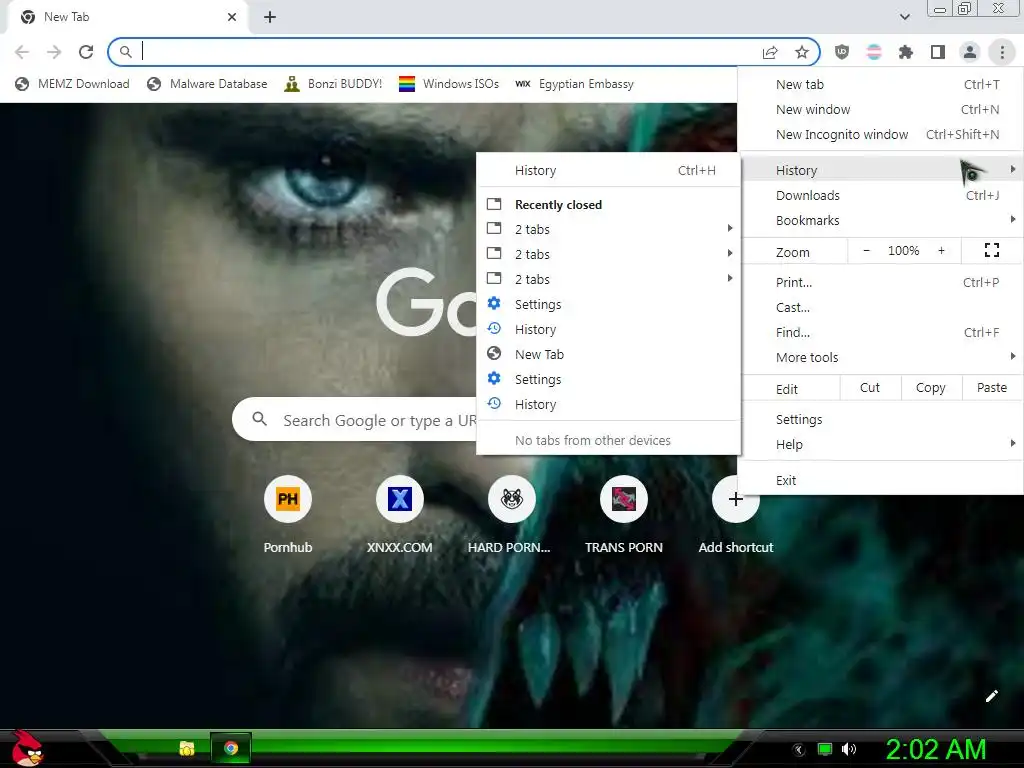
Task: Open a new tab with plus button
Action: pyautogui.click(x=270, y=17)
